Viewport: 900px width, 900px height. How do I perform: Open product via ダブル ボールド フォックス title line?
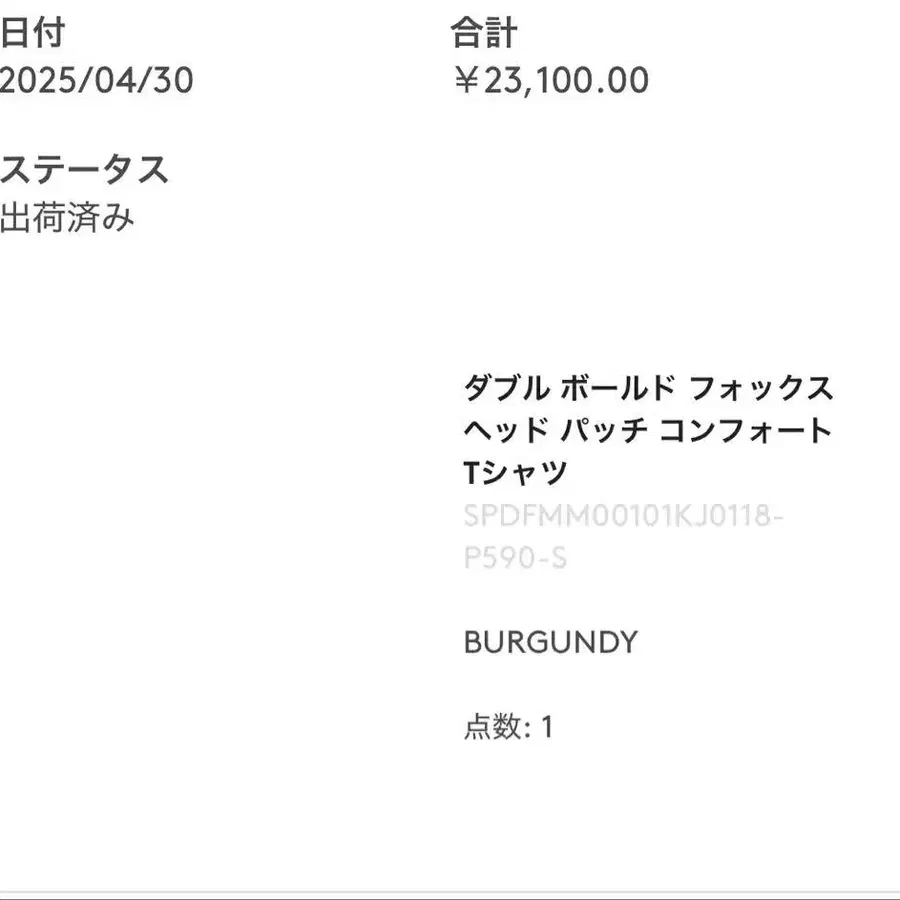649,388
